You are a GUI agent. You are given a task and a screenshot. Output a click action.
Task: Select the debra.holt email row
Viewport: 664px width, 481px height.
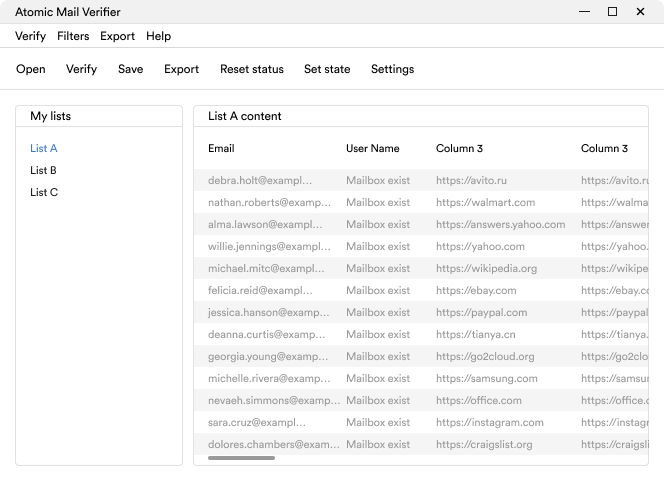(x=260, y=181)
